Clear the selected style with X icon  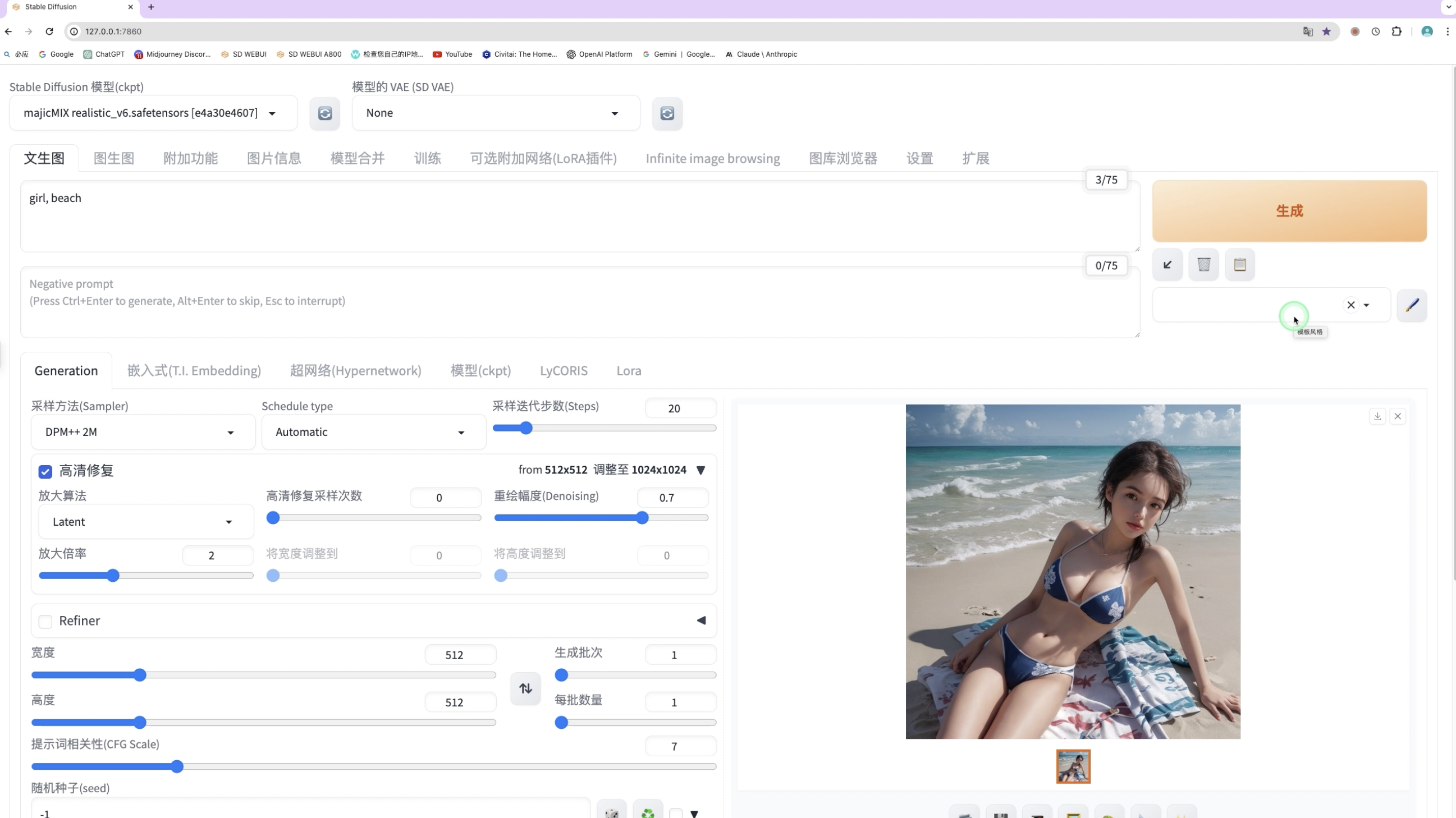click(x=1350, y=305)
